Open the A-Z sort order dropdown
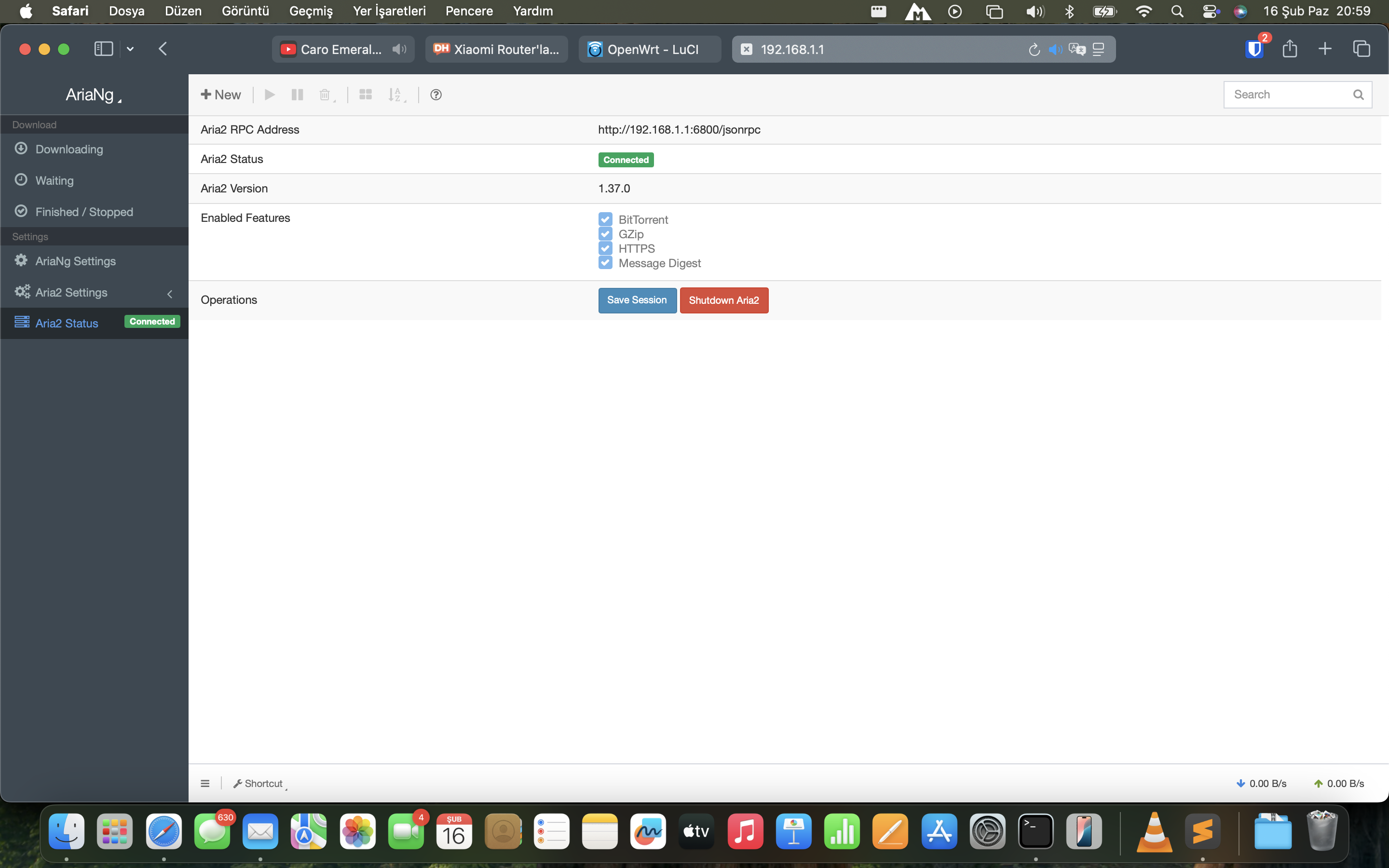 click(396, 95)
